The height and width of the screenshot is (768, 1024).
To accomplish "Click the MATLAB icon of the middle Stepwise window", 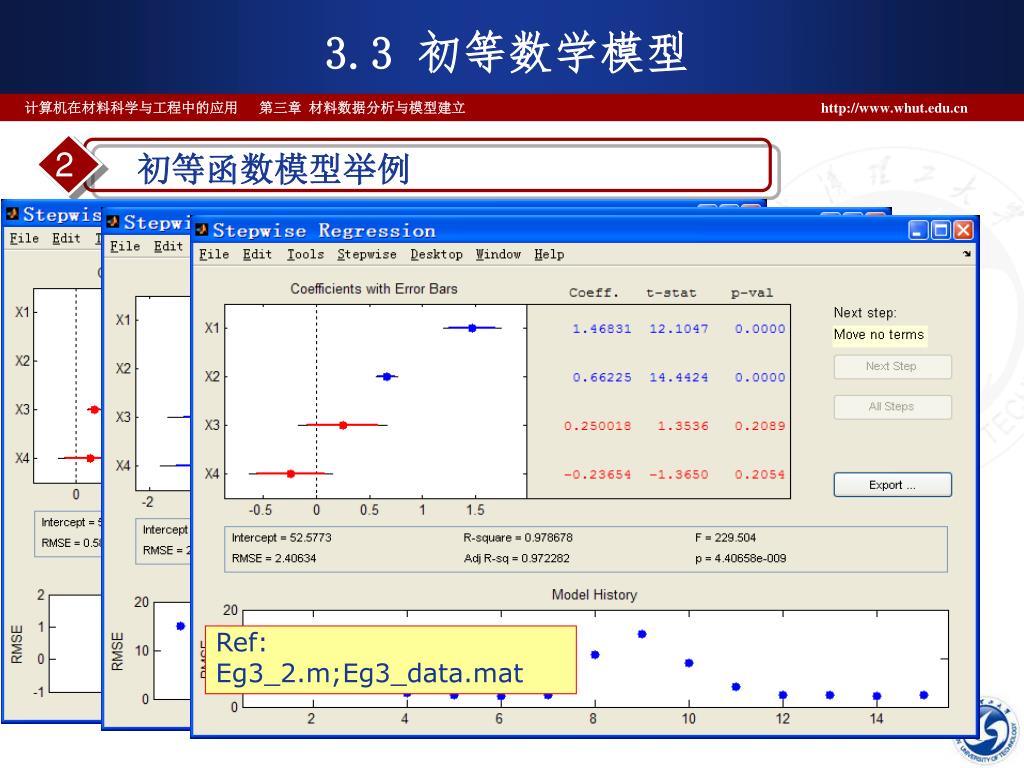I will (x=113, y=222).
